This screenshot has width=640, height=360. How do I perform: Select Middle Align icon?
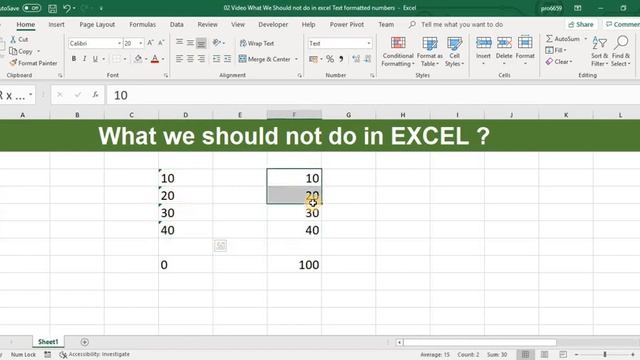tap(190, 42)
